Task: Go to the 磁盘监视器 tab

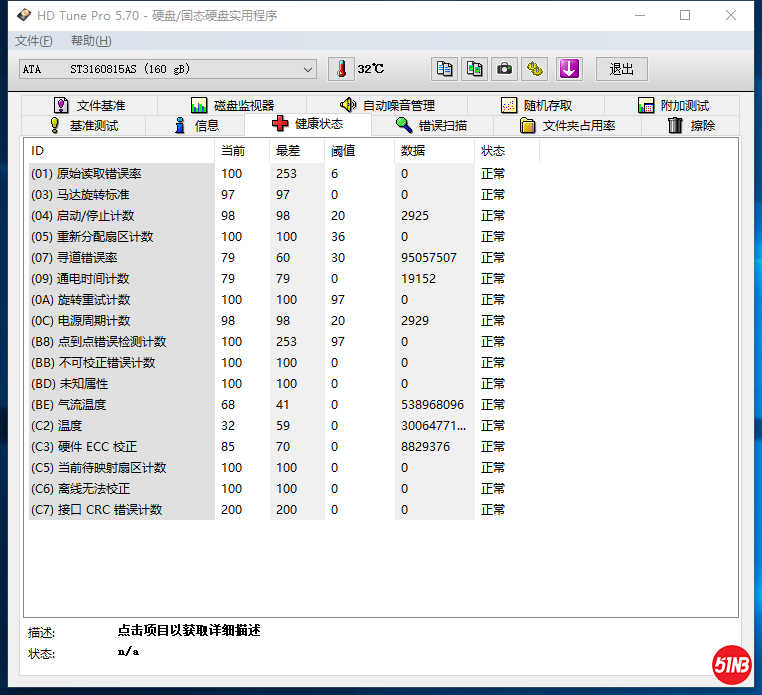Action: 232,105
